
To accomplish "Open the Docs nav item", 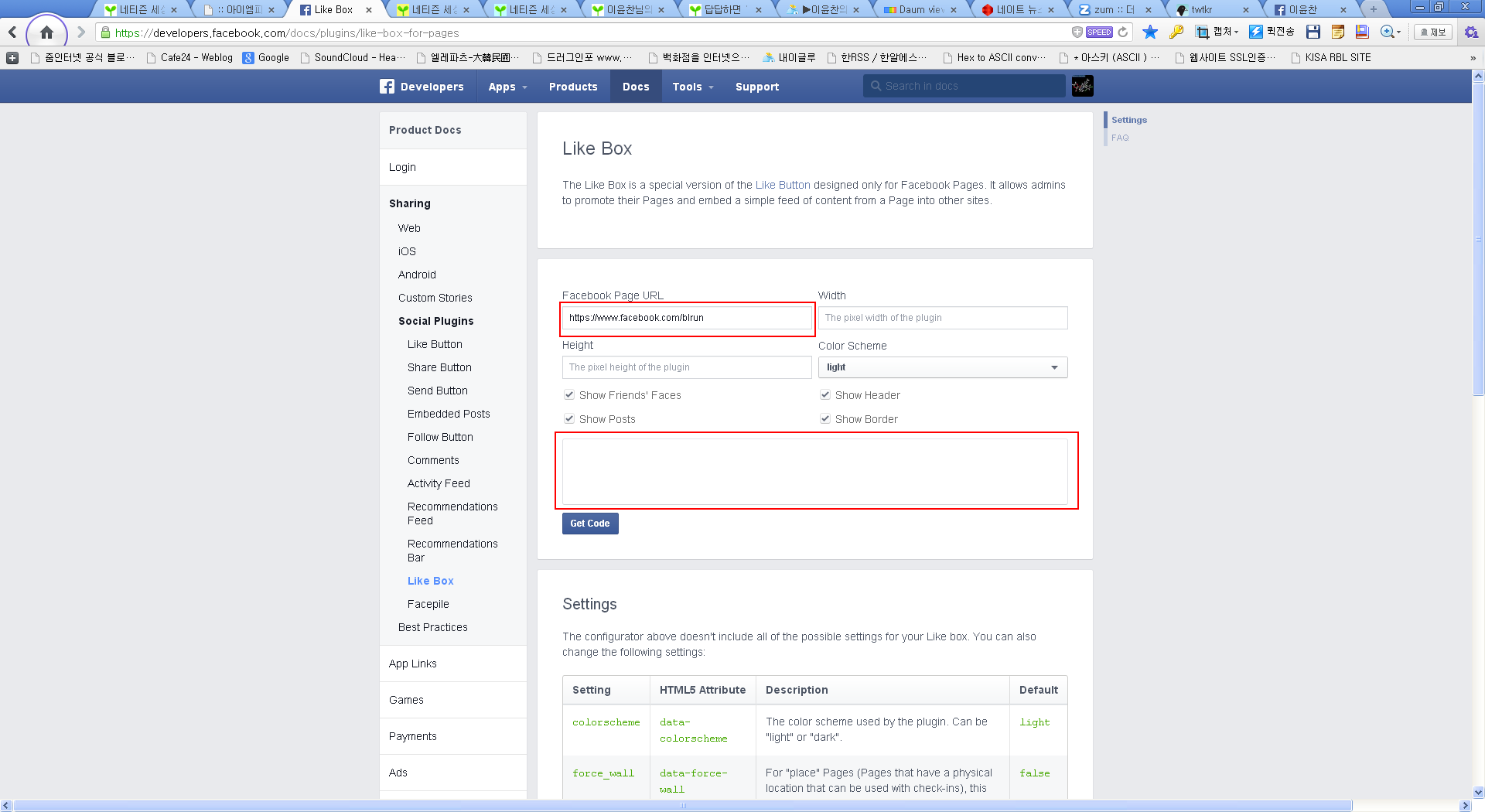I will (636, 87).
